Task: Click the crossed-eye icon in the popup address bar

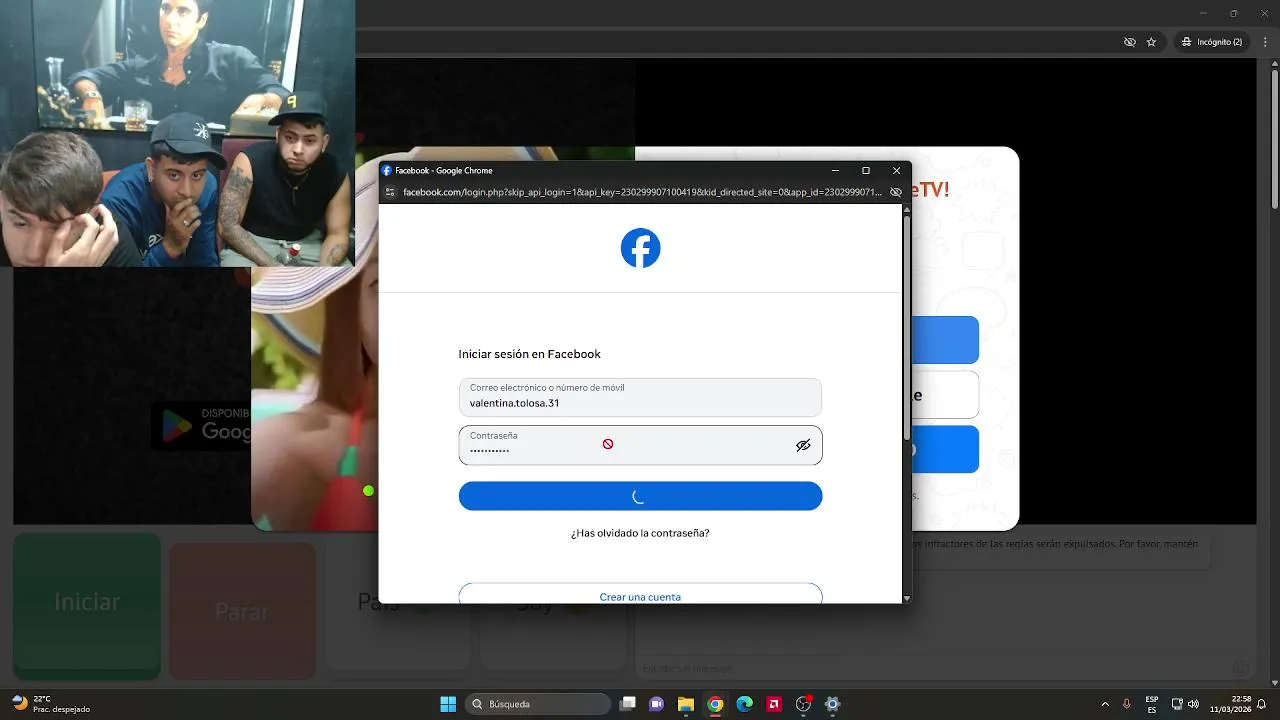Action: pos(896,192)
